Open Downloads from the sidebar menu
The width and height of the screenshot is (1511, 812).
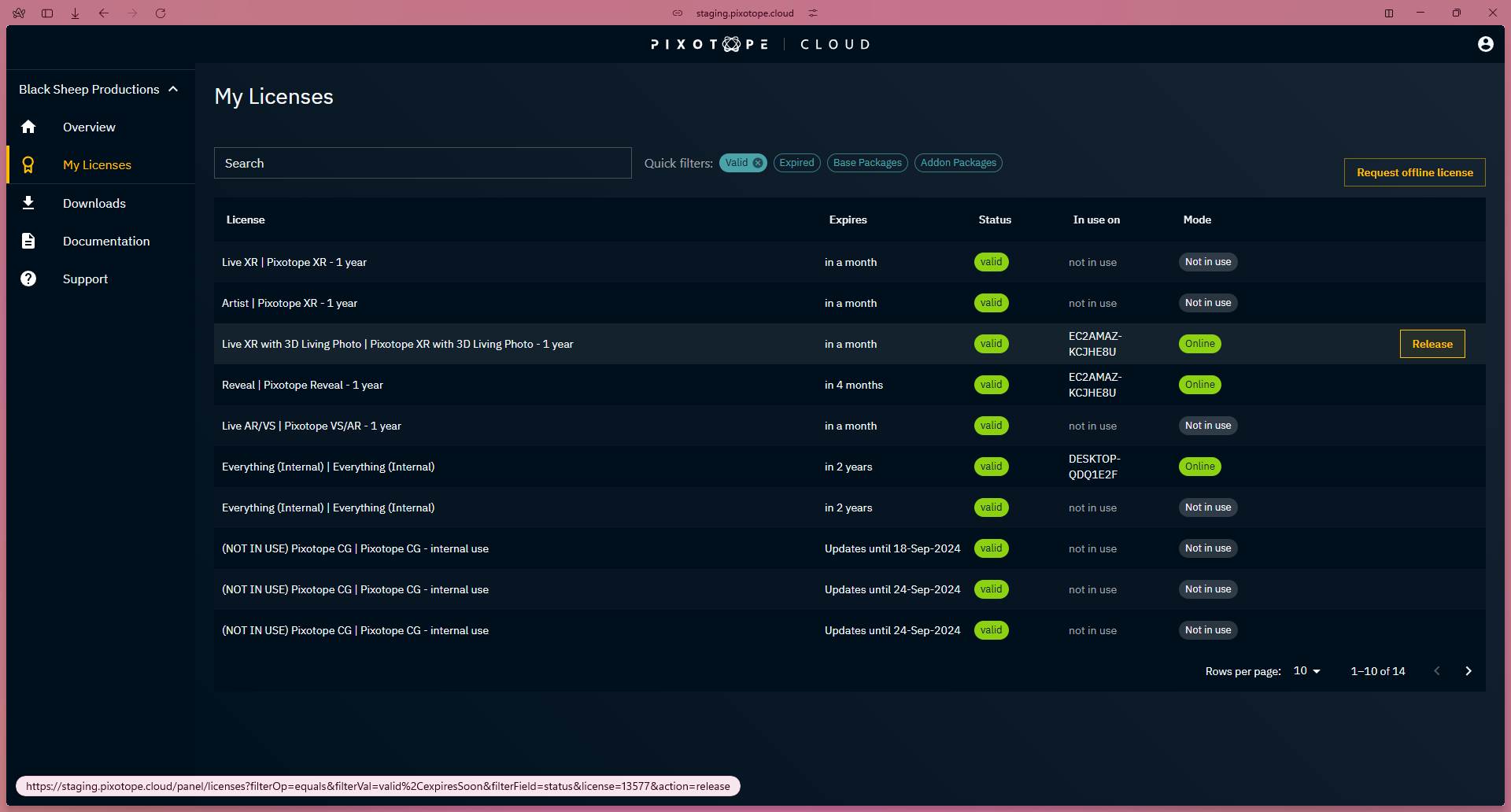(94, 203)
